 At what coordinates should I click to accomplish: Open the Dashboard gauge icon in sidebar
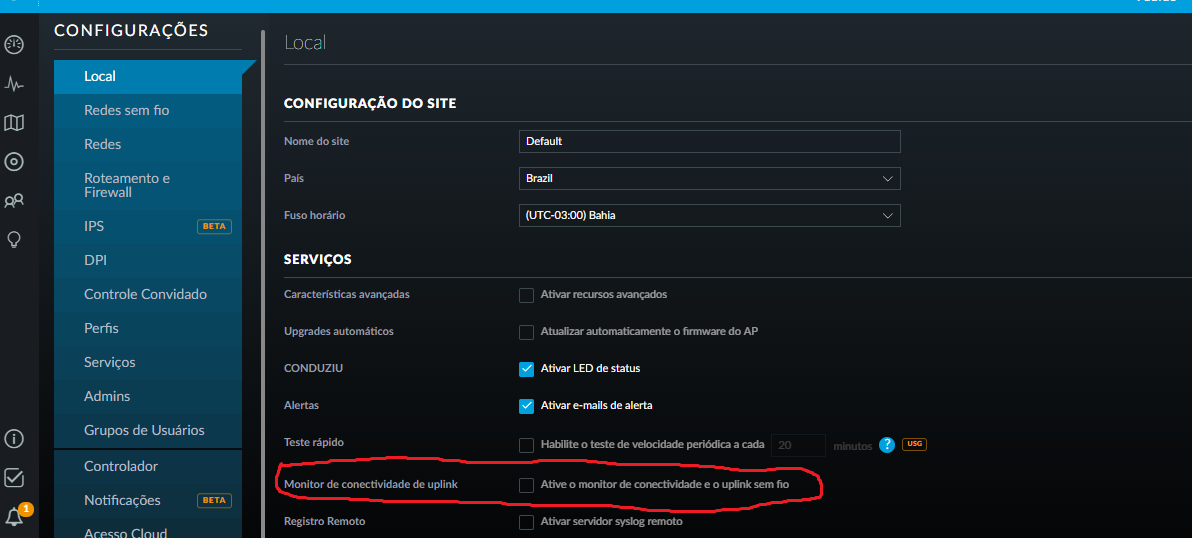click(14, 45)
